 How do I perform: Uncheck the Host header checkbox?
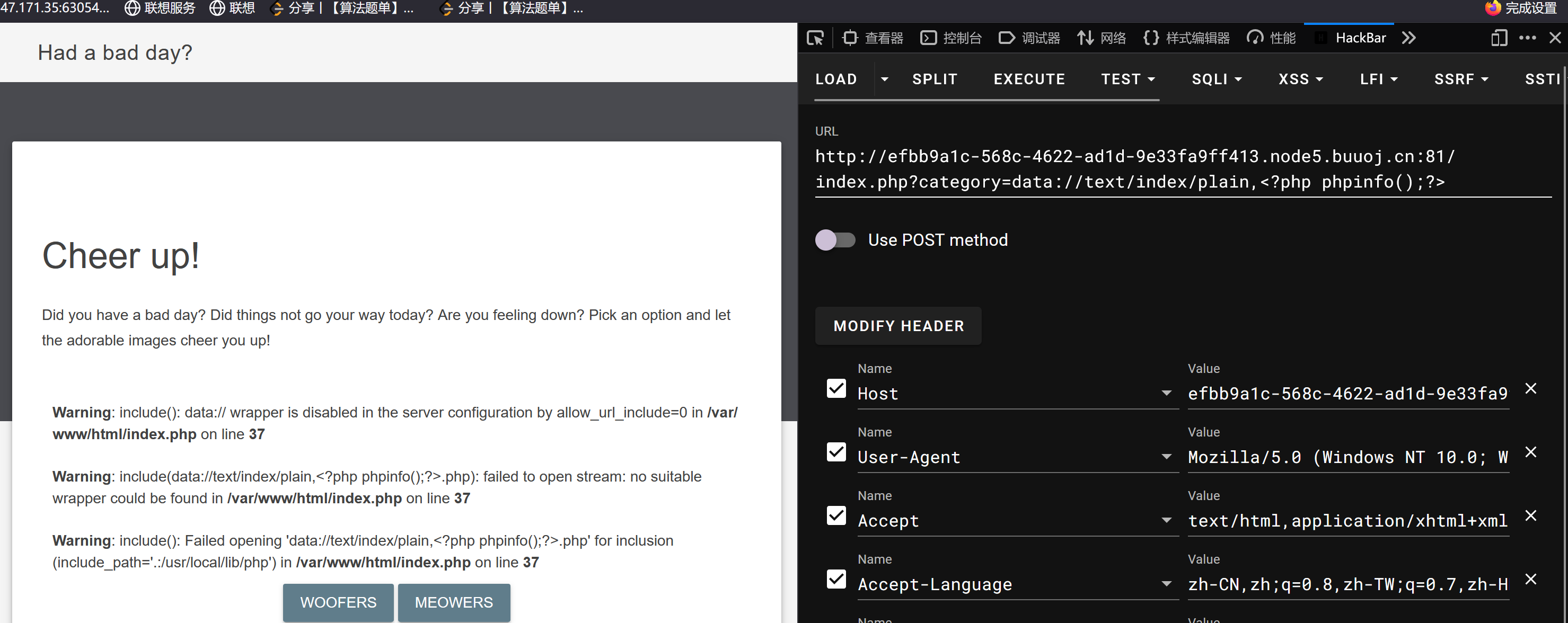click(x=836, y=388)
